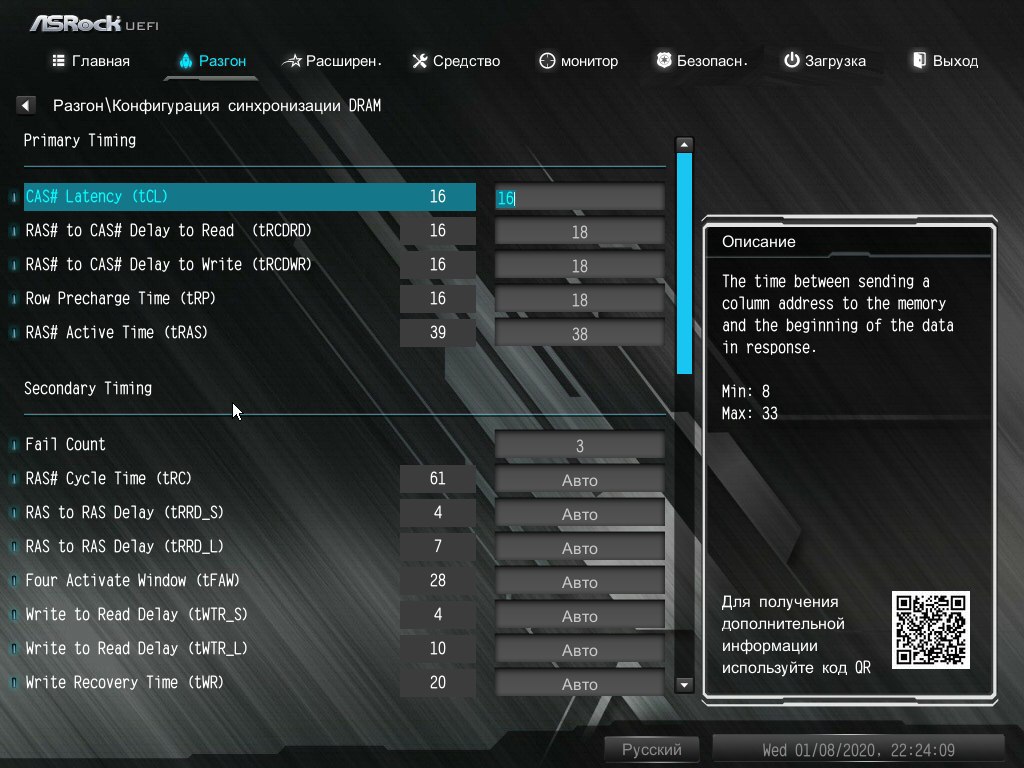Select the CAS# Latency (tCL) row
Viewport: 1024px width, 768px height.
(249, 197)
